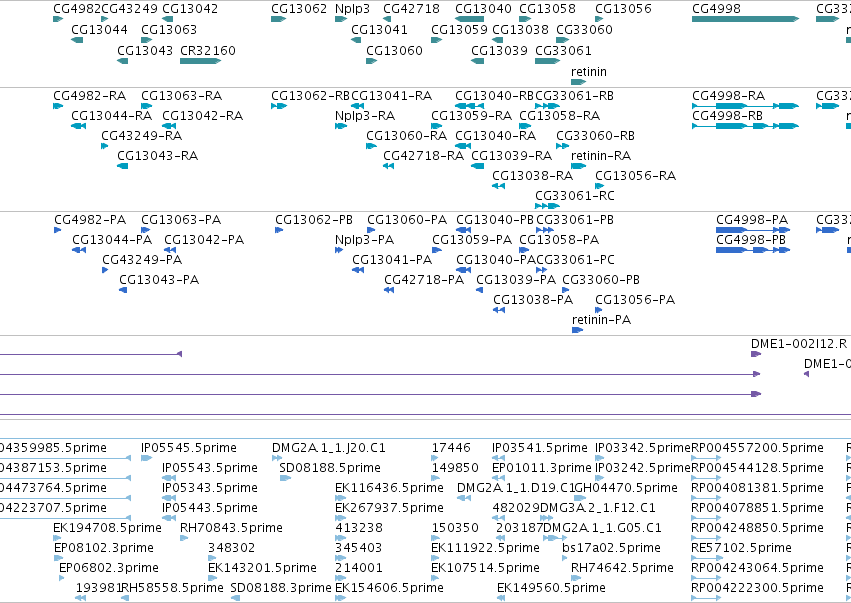Click the CG13044 gene feature label
The width and height of the screenshot is (851, 603).
(x=99, y=29)
